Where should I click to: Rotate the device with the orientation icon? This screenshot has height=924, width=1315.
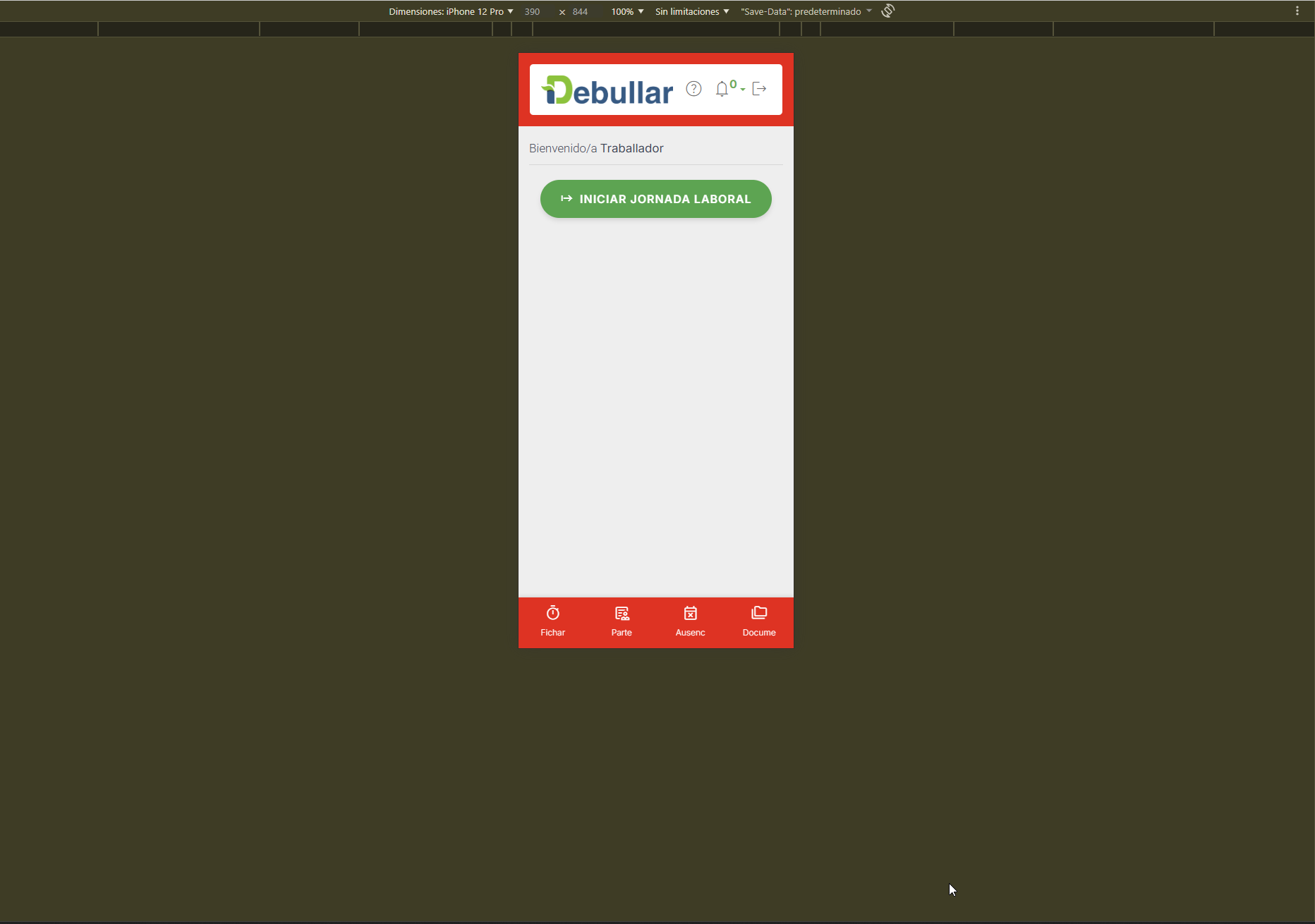click(887, 11)
